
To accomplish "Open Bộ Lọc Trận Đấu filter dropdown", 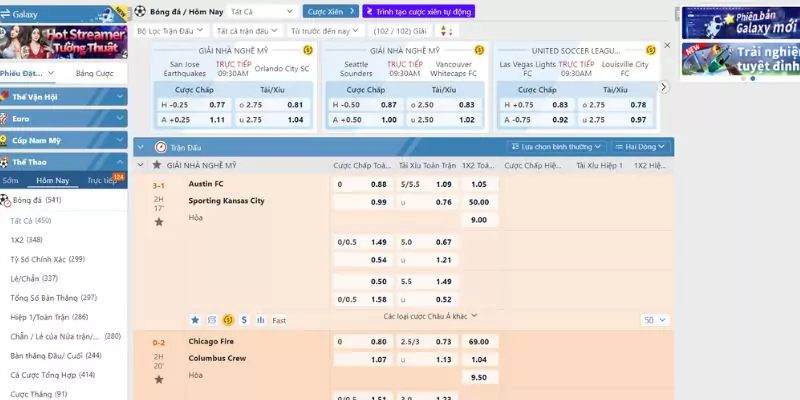I will point(170,31).
